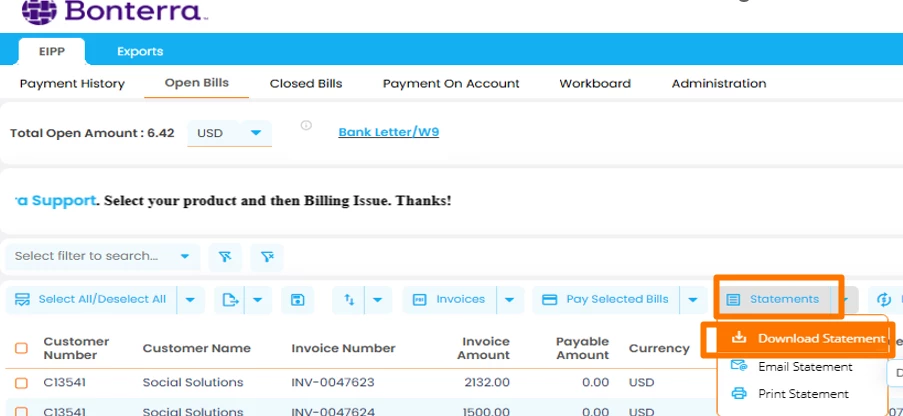Open the Select filter to search dropdown
Viewport: 903px width, 416px height.
(103, 256)
